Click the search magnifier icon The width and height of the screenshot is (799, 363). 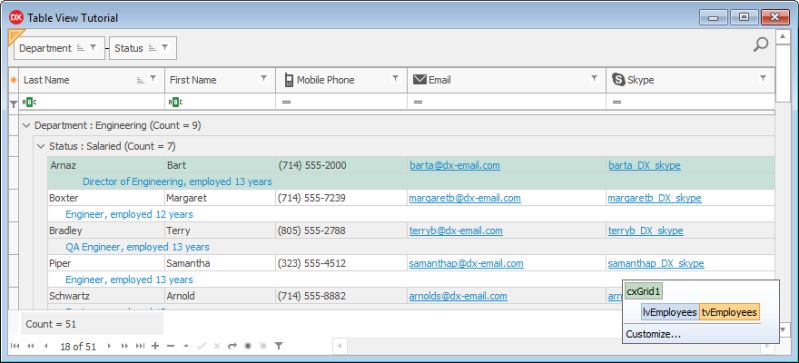coord(760,45)
